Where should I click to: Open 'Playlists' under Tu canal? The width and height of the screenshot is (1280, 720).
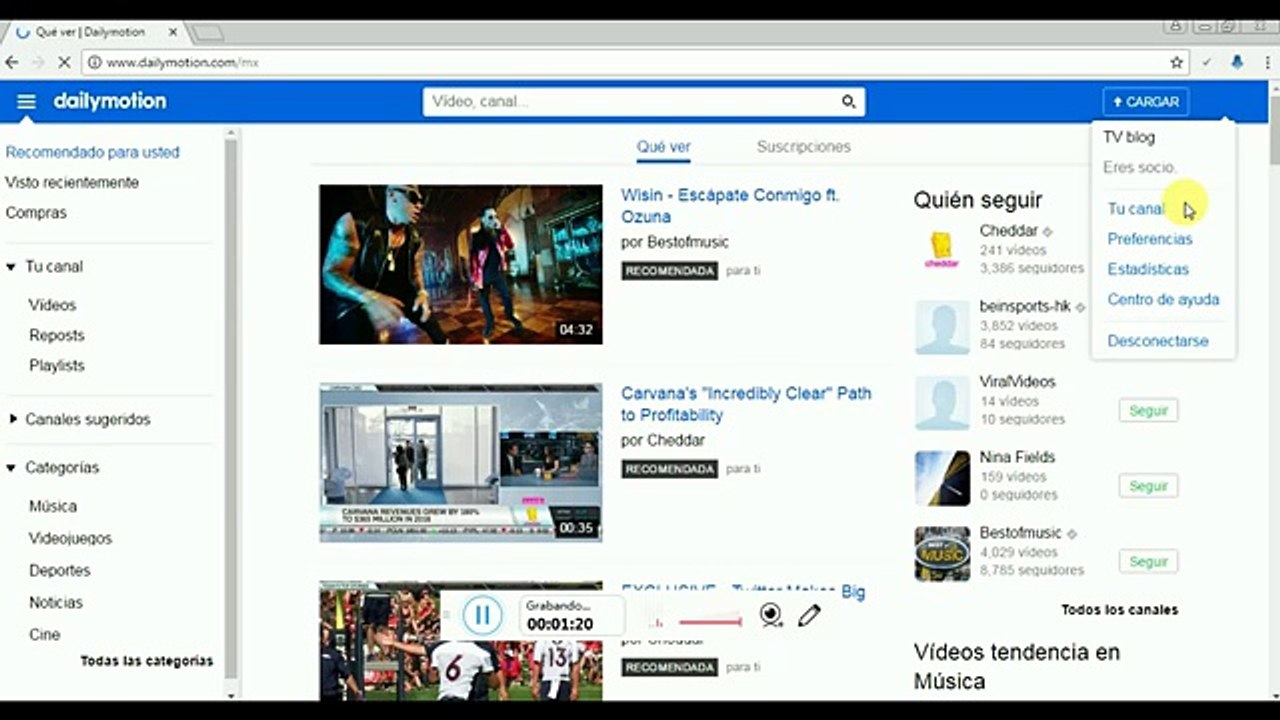coord(57,365)
